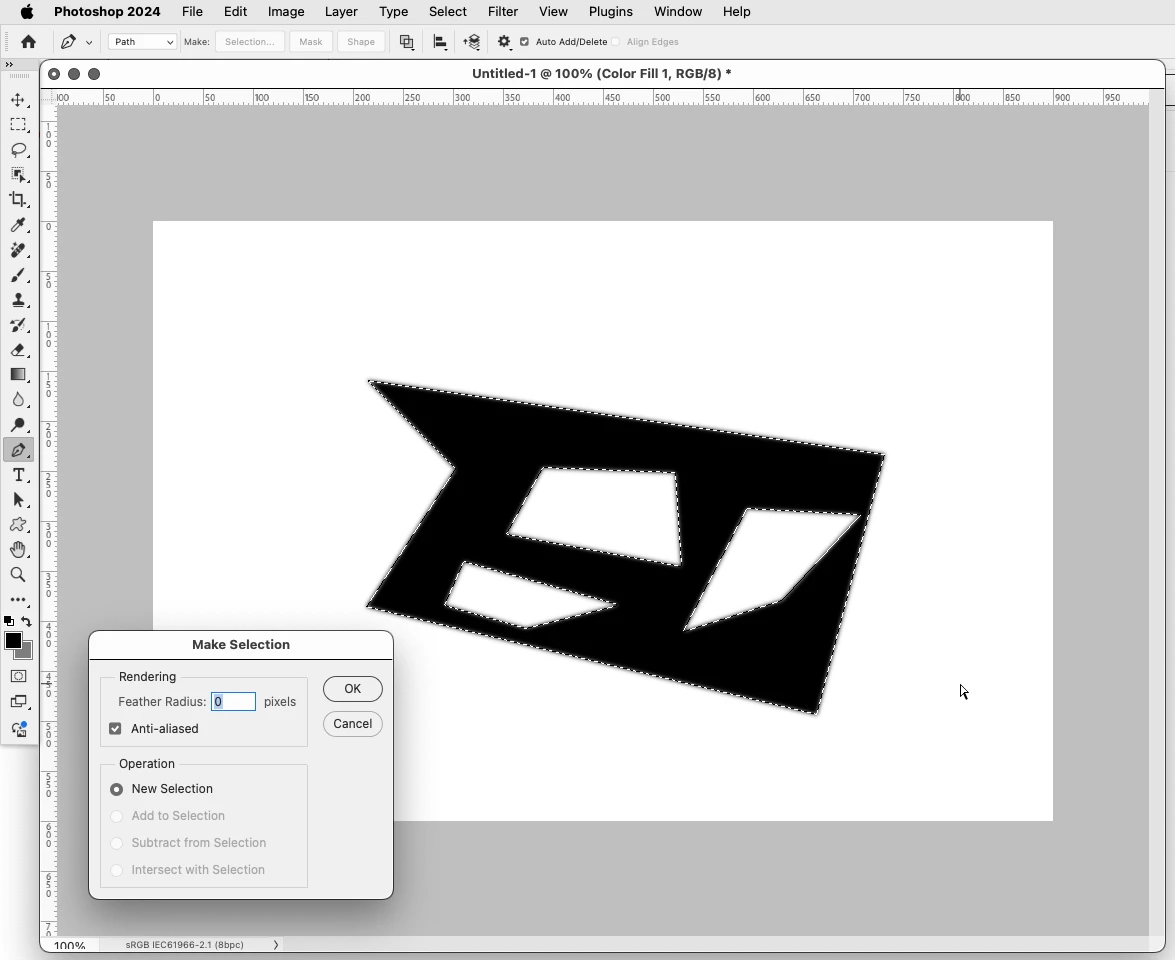Open the generative share icon below Screen Mode
Image resolution: width=1175 pixels, height=960 pixels.
tap(19, 729)
